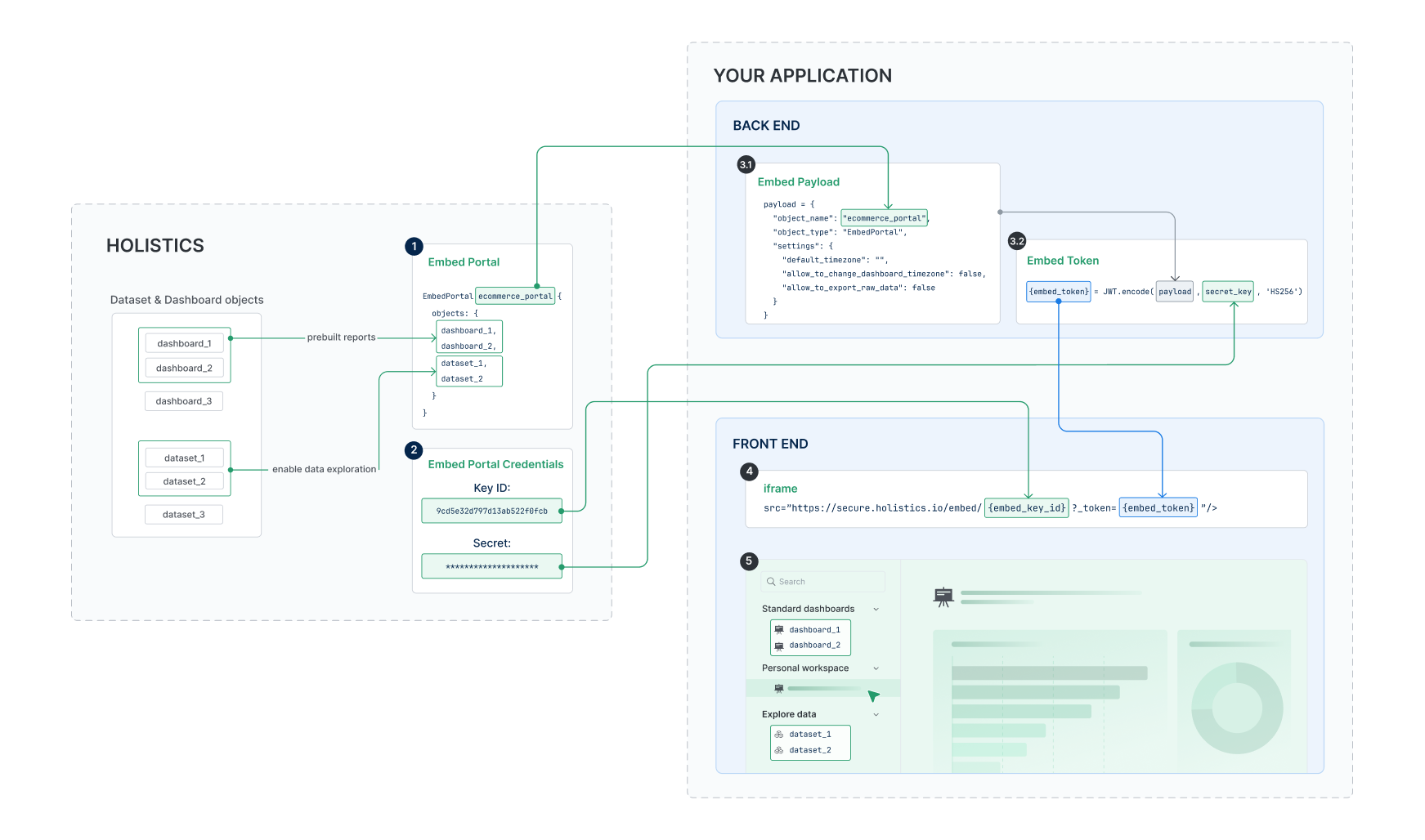Click the dataset_3 box in Holistics objects
The height and width of the screenshot is (840, 1425).
tap(184, 515)
